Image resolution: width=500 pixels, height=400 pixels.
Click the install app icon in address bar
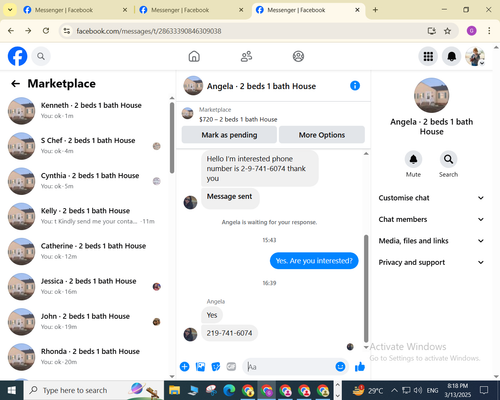432,31
